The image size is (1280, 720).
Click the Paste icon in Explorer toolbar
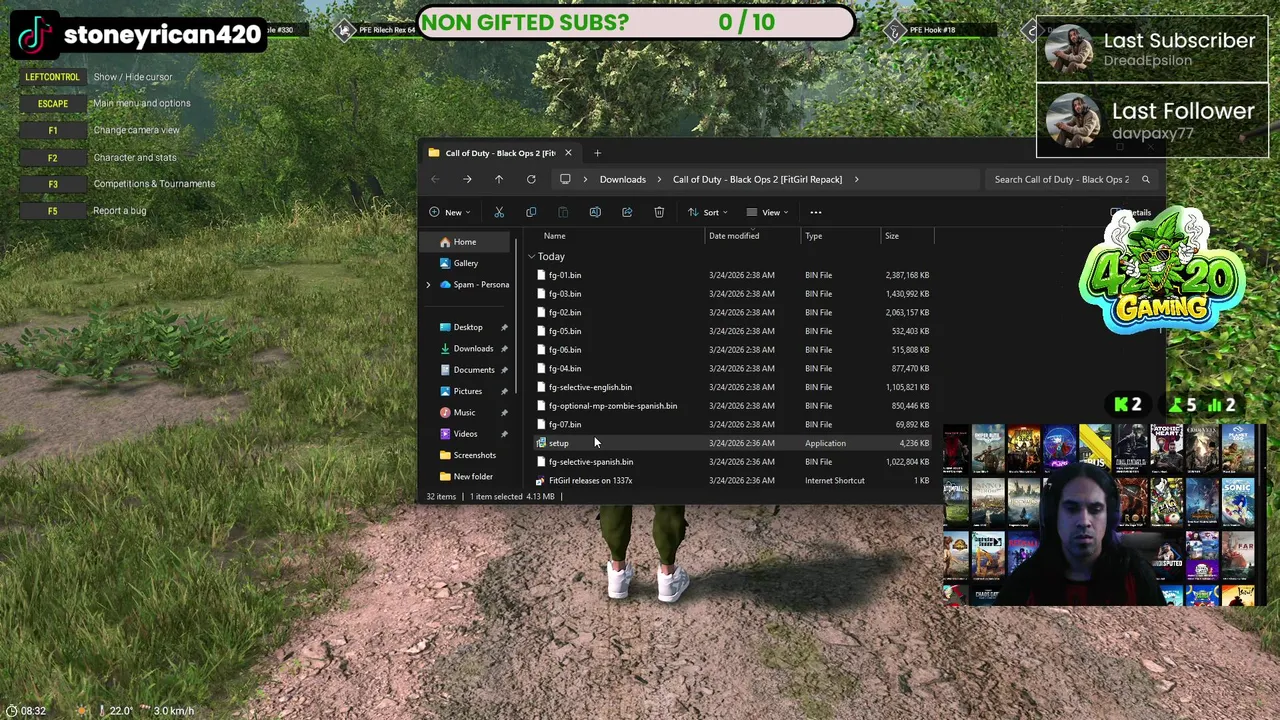point(563,212)
